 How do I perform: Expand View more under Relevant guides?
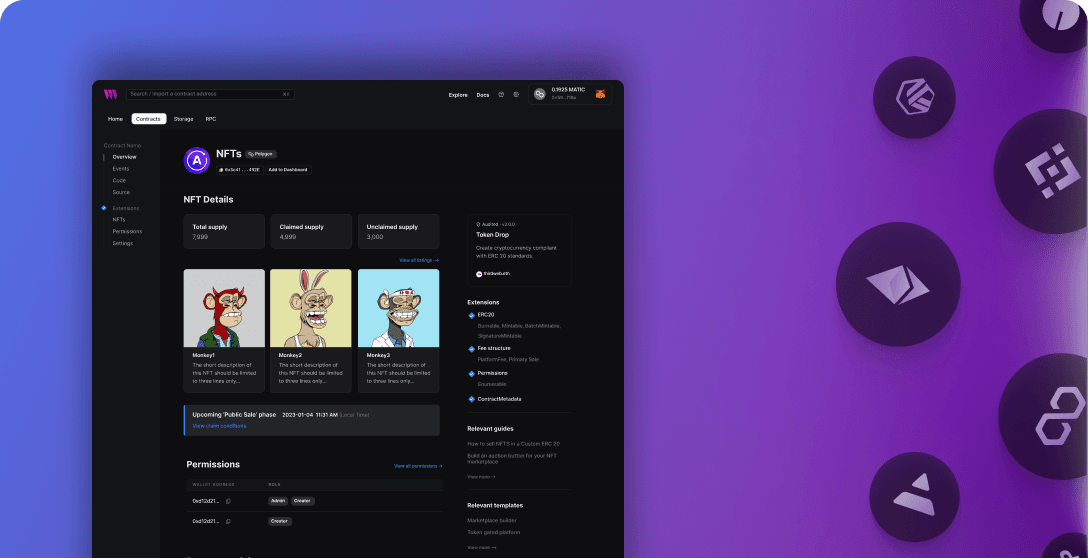[481, 477]
